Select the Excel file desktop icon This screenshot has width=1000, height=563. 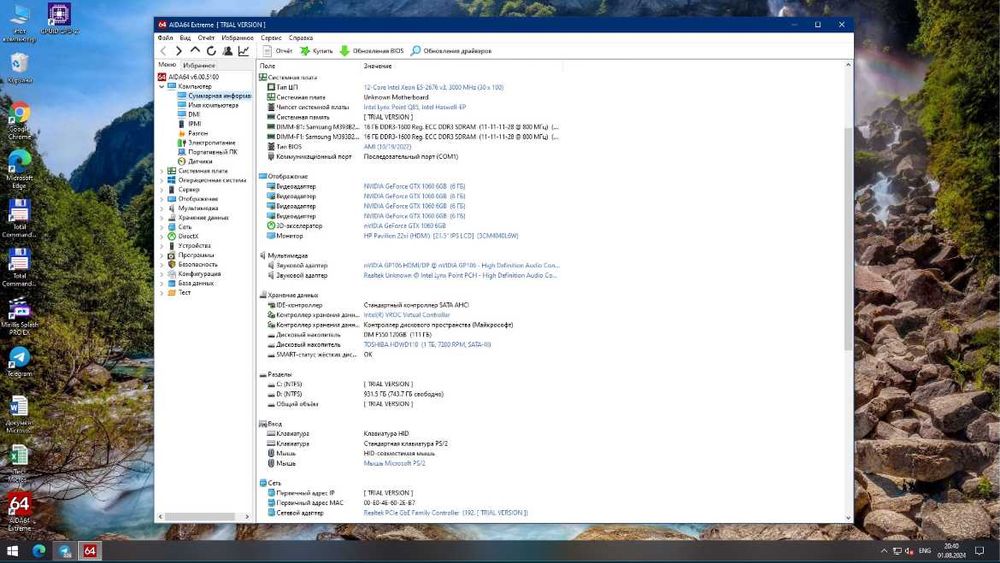(x=18, y=463)
